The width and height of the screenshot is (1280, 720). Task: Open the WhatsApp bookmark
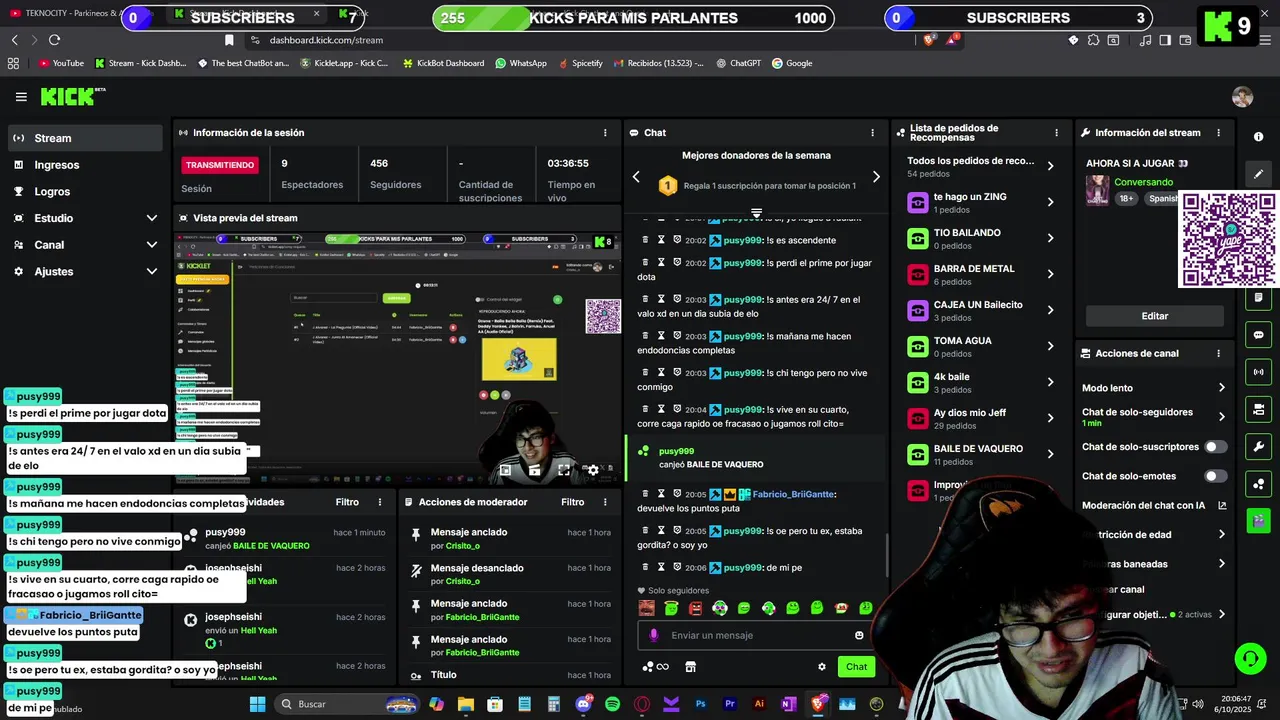coord(520,63)
